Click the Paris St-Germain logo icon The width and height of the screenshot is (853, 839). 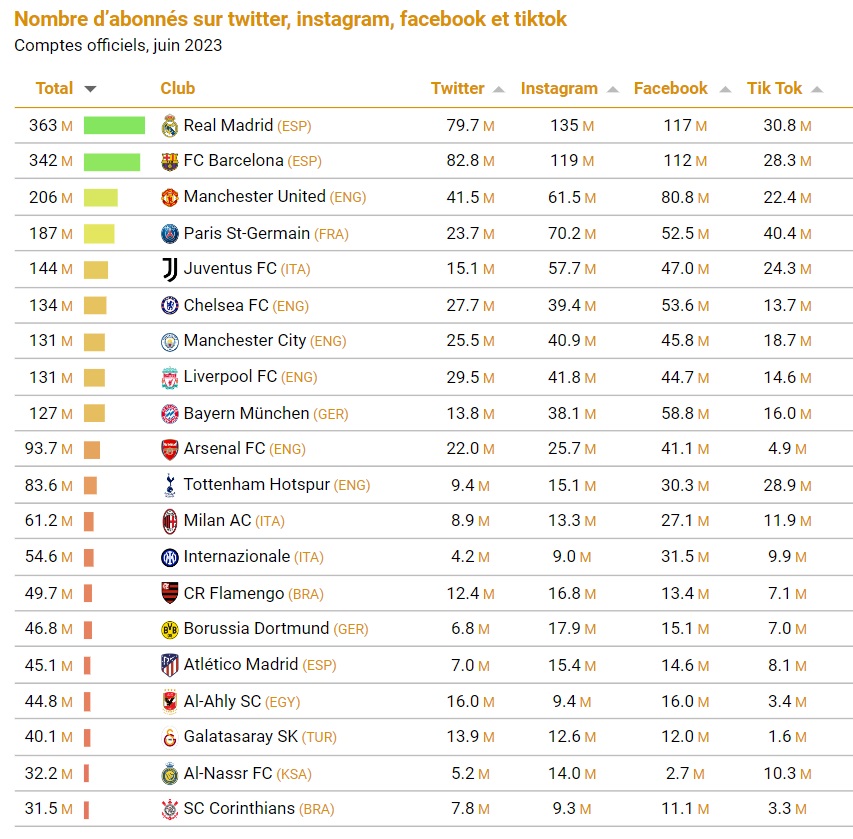click(x=169, y=233)
